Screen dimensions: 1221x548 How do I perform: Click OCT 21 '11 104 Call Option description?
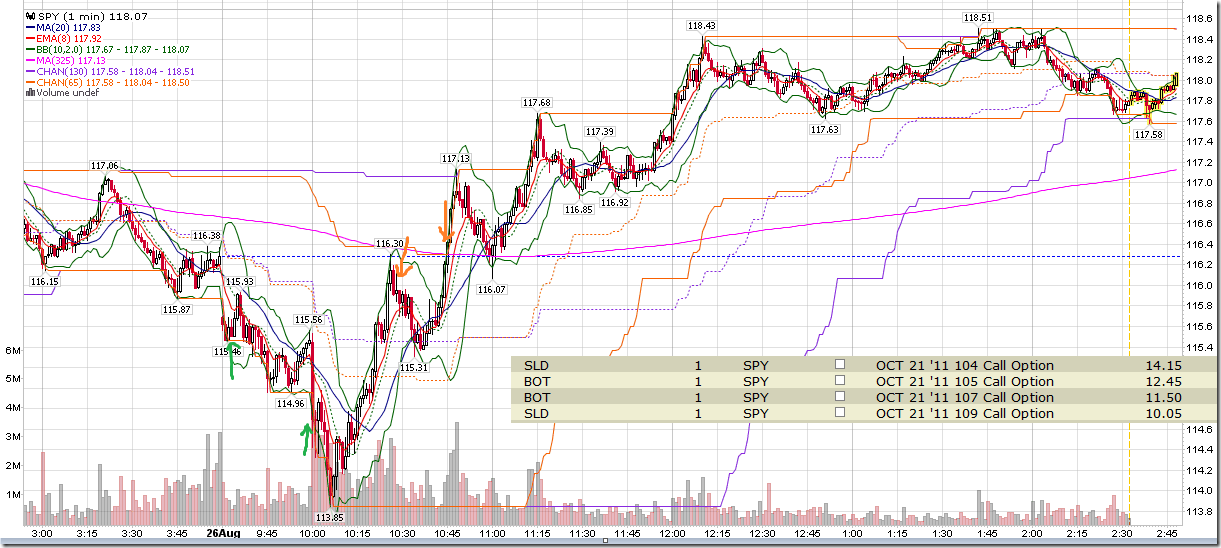click(965, 365)
